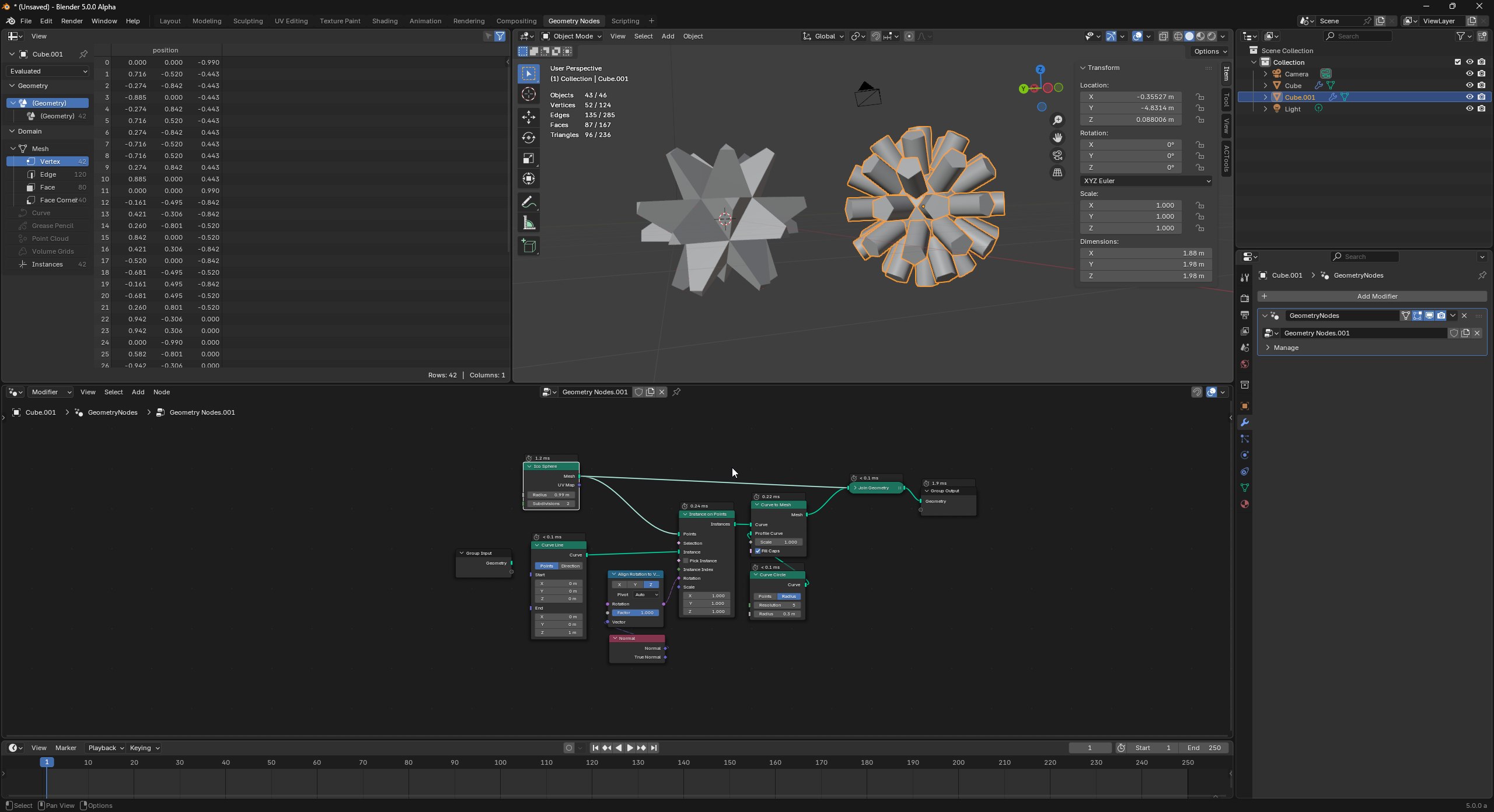1494x812 pixels.
Task: Open the Render menu
Action: point(72,21)
